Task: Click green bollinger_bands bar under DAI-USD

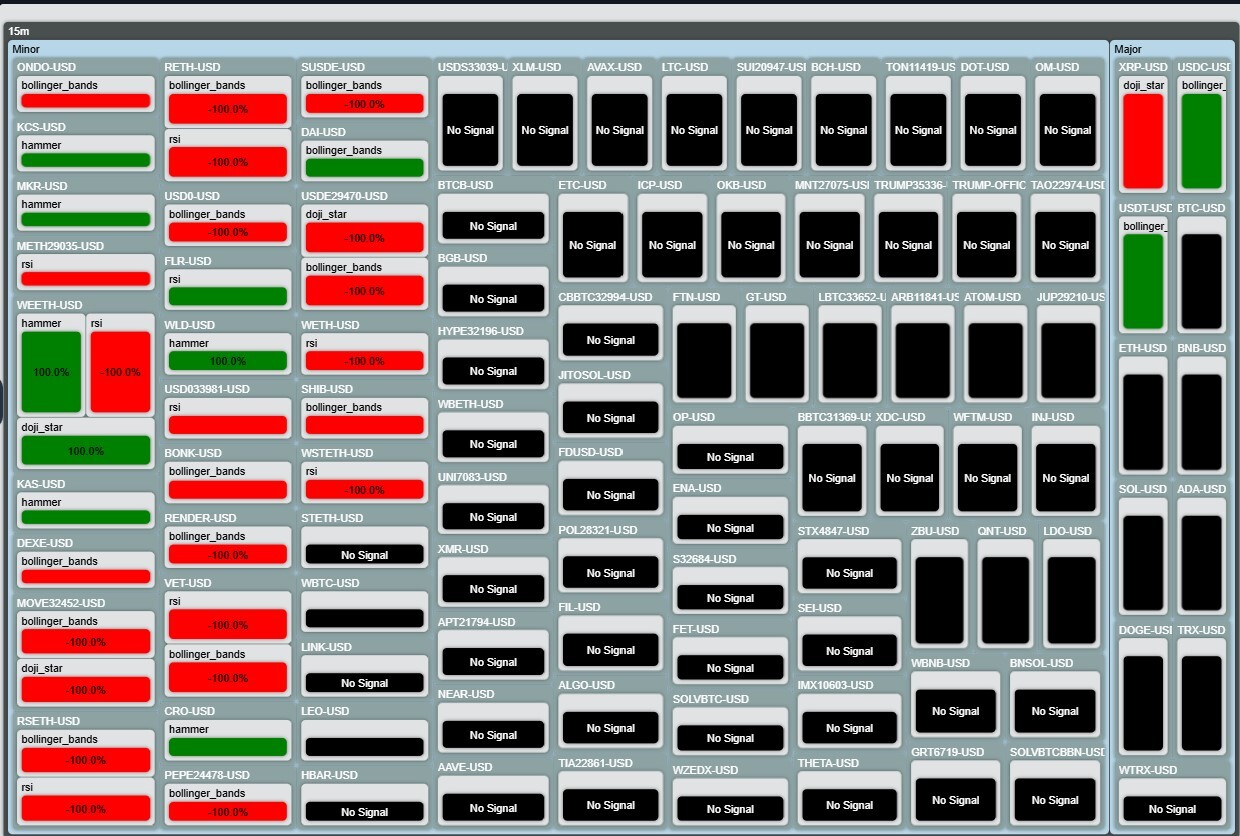Action: click(x=364, y=167)
